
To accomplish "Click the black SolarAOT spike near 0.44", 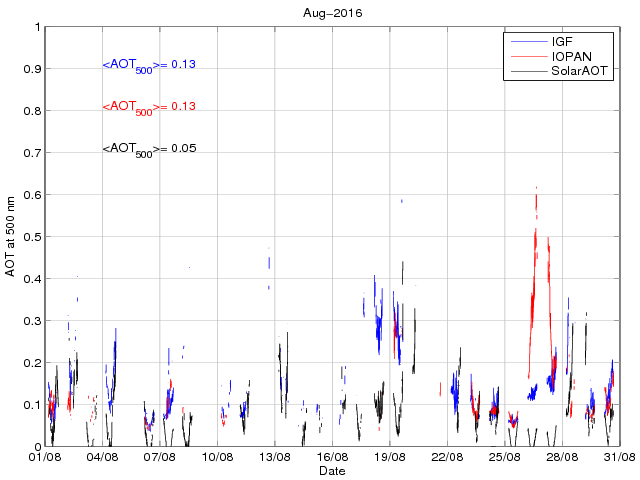I will pos(402,273).
